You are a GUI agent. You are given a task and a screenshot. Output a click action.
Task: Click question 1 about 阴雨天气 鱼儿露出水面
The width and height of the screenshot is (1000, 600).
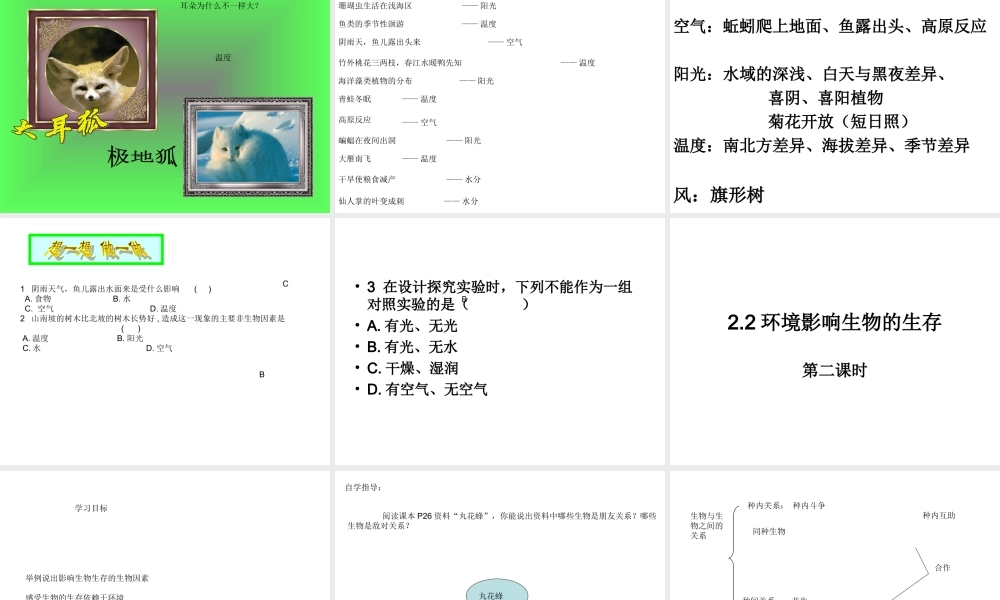click(x=115, y=289)
